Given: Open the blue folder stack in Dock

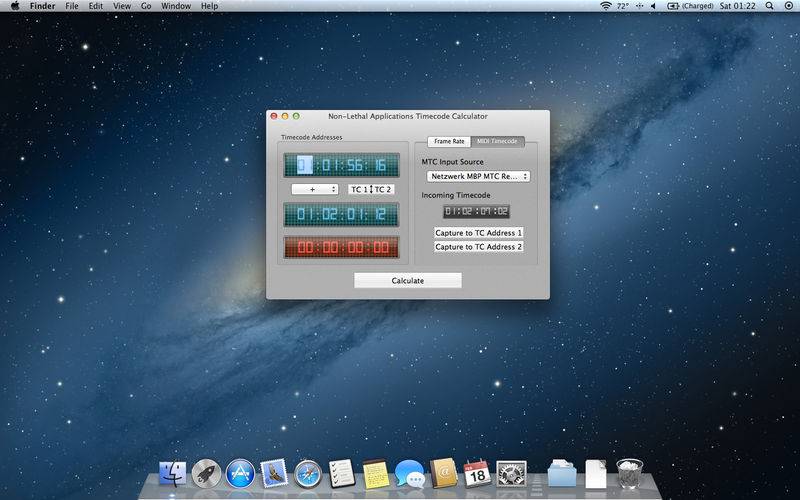Looking at the screenshot, I should (x=562, y=473).
